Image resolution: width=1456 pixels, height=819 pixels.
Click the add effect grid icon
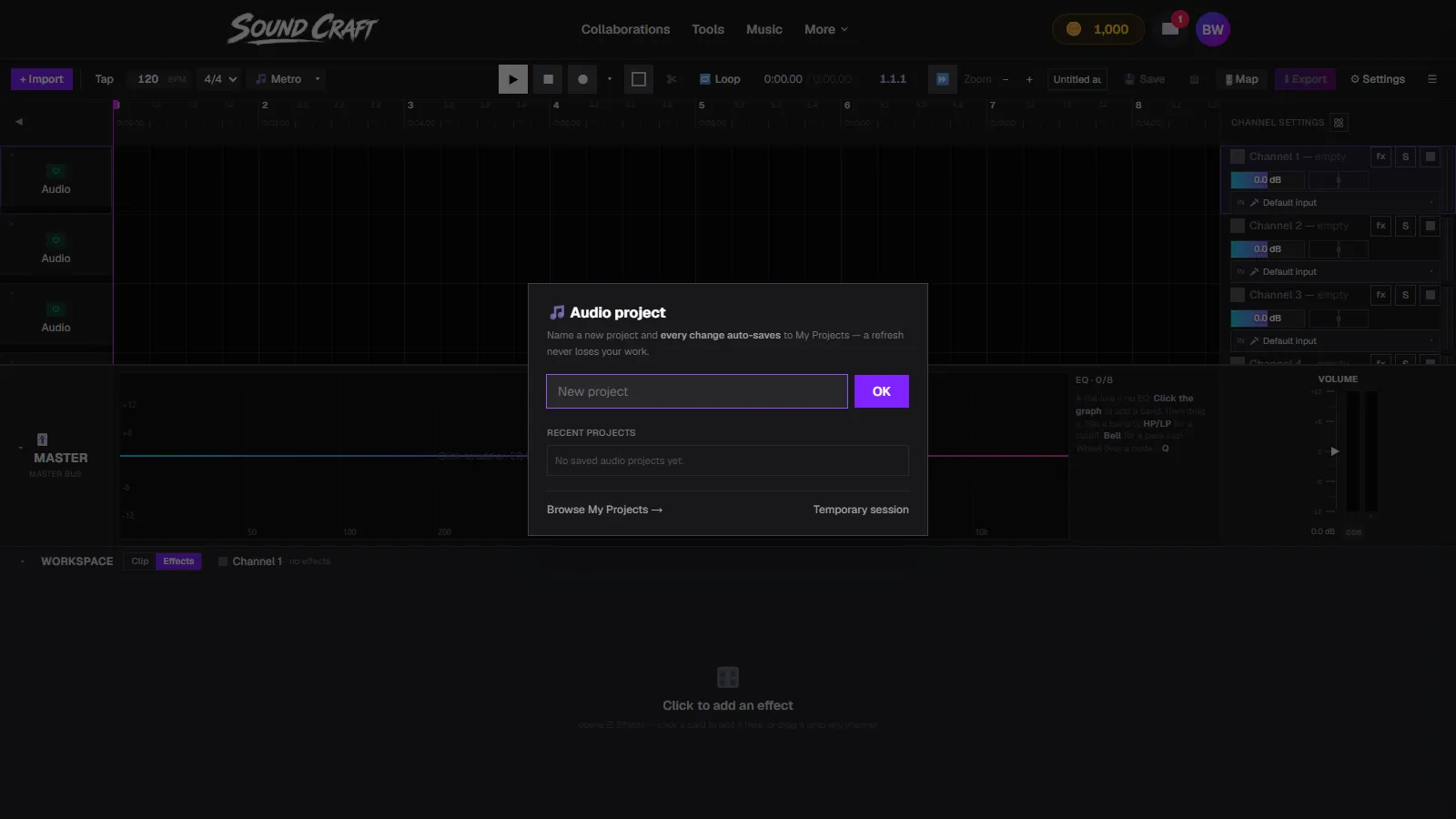[x=728, y=677]
